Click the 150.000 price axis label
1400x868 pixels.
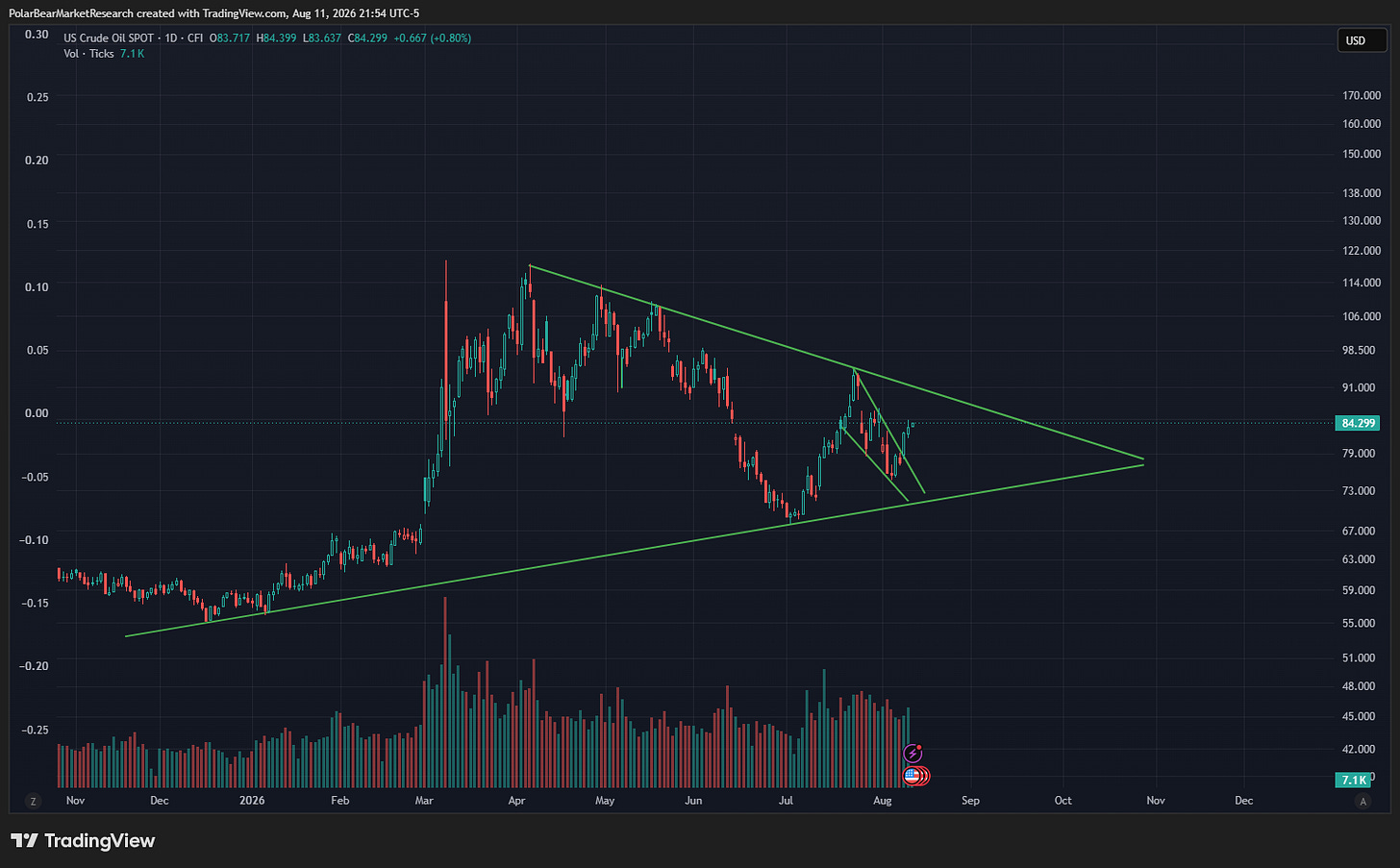pyautogui.click(x=1362, y=154)
